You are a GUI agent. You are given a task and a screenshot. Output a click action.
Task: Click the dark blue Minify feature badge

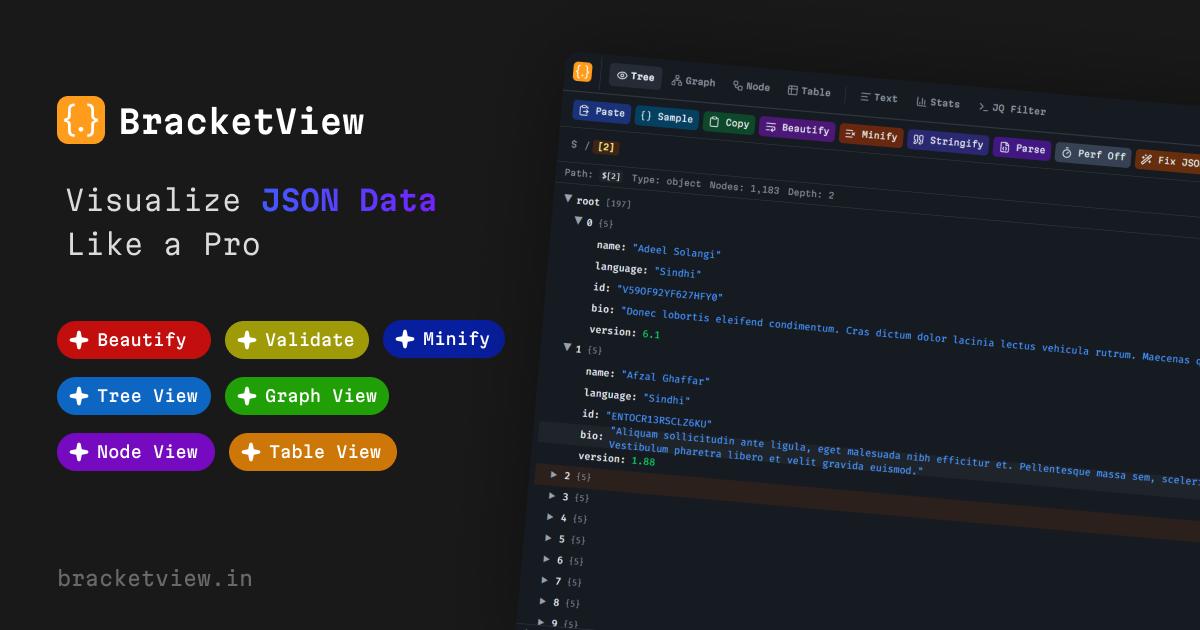444,339
